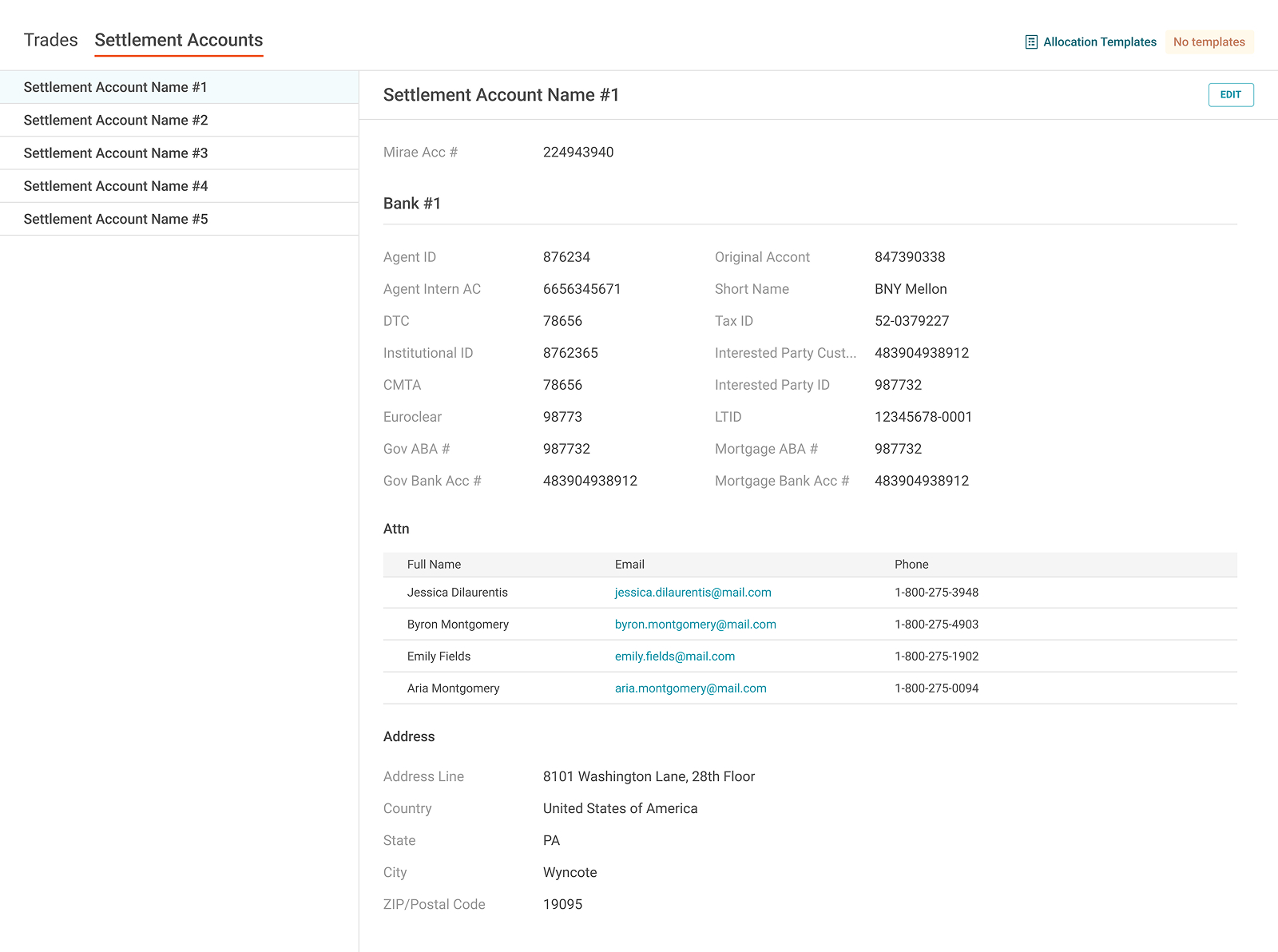Click the ZIP code value 19095
This screenshot has width=1278, height=952.
562,904
